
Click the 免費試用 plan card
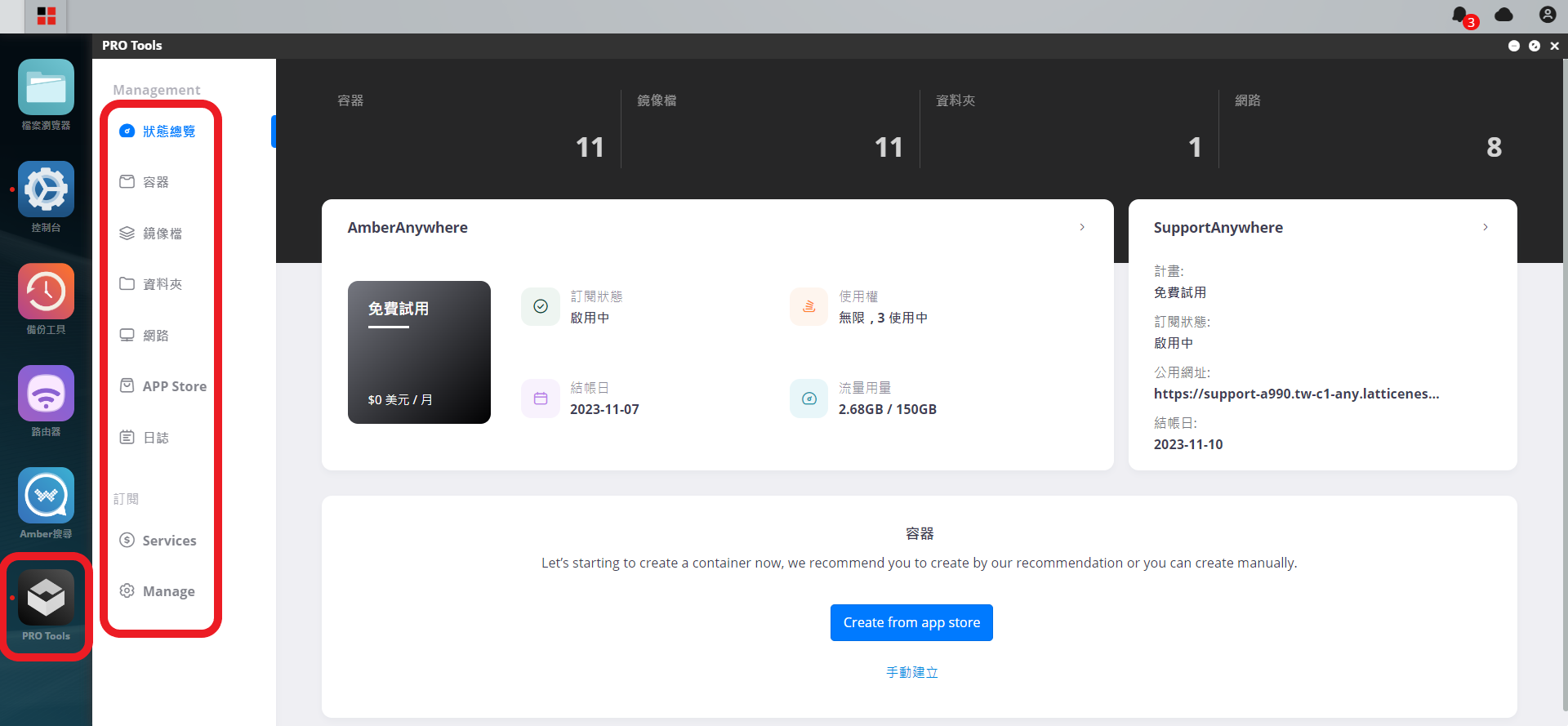click(419, 352)
